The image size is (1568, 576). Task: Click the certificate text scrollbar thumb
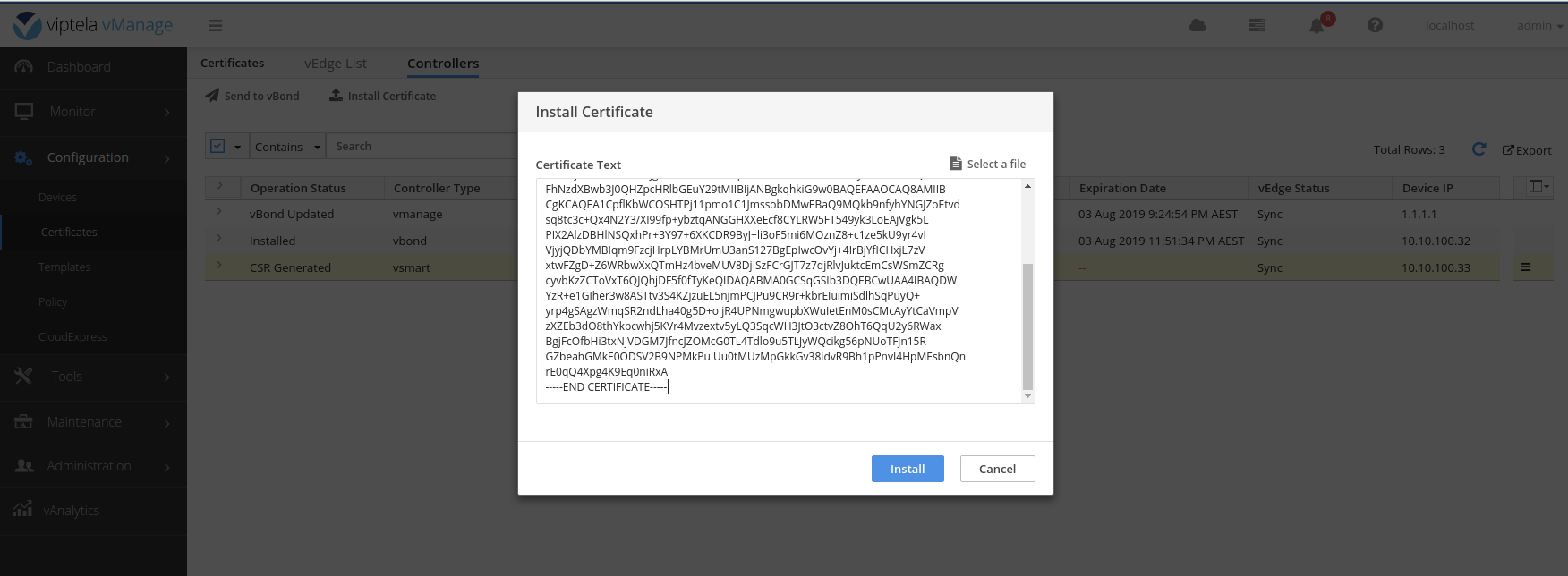(x=1027, y=326)
